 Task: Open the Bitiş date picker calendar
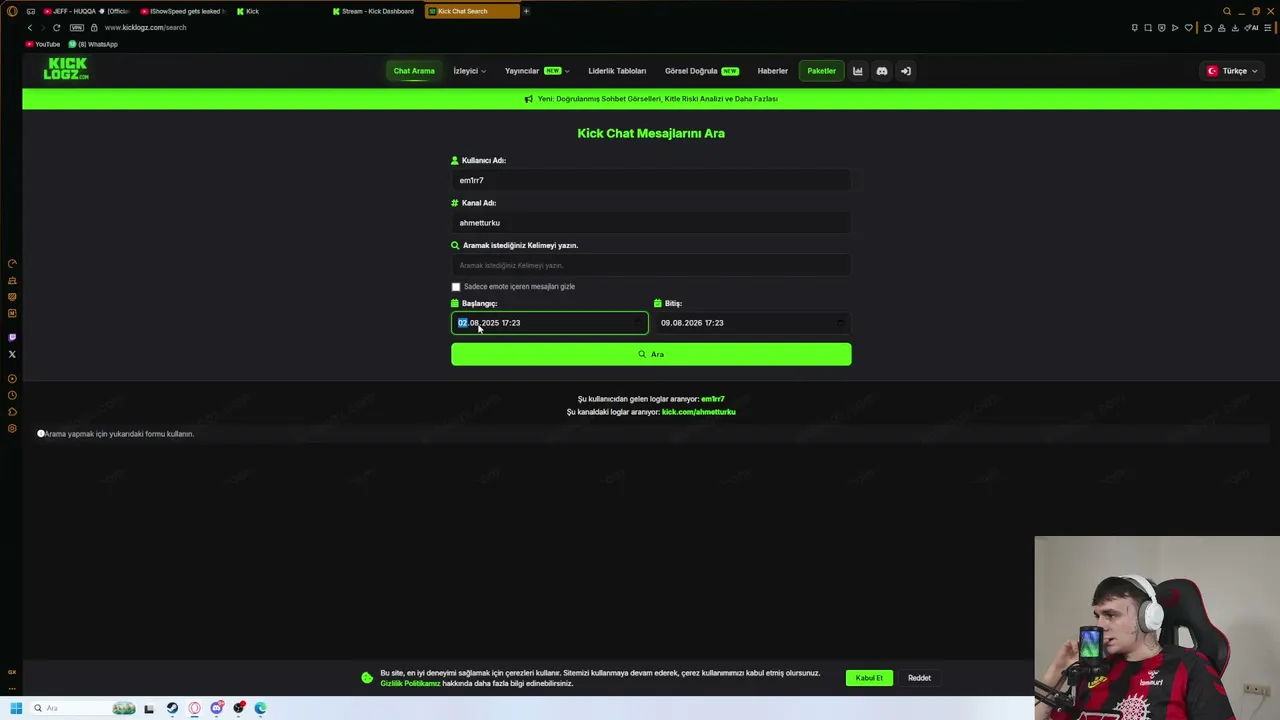840,323
